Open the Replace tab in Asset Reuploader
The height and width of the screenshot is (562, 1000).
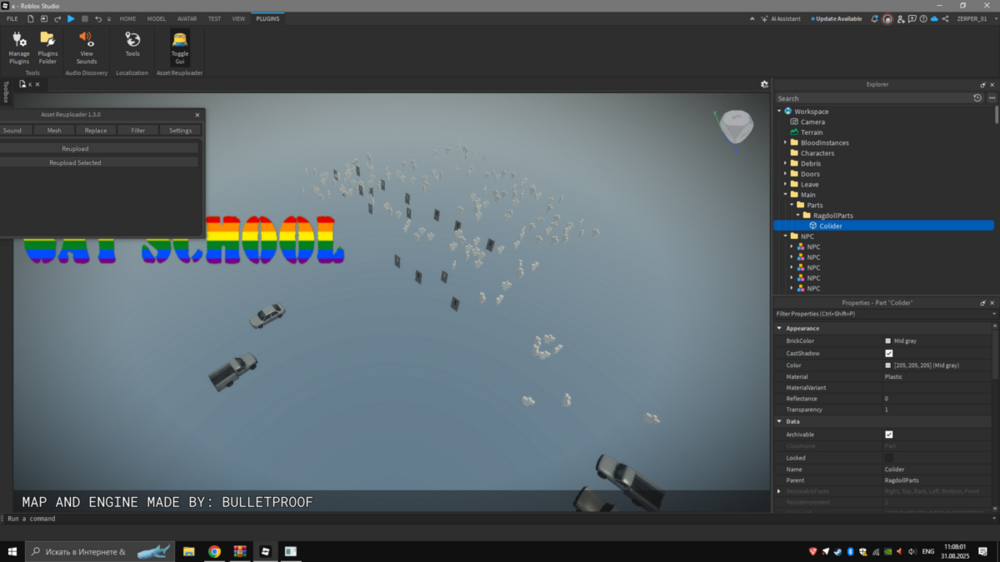click(96, 130)
